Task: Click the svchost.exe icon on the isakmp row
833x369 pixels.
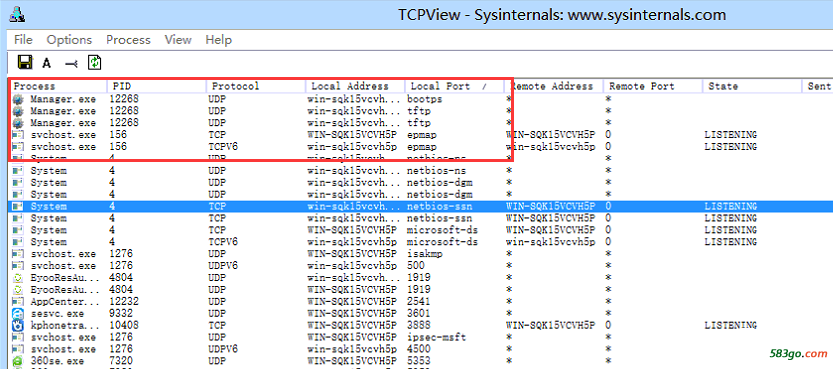Action: click(x=18, y=254)
